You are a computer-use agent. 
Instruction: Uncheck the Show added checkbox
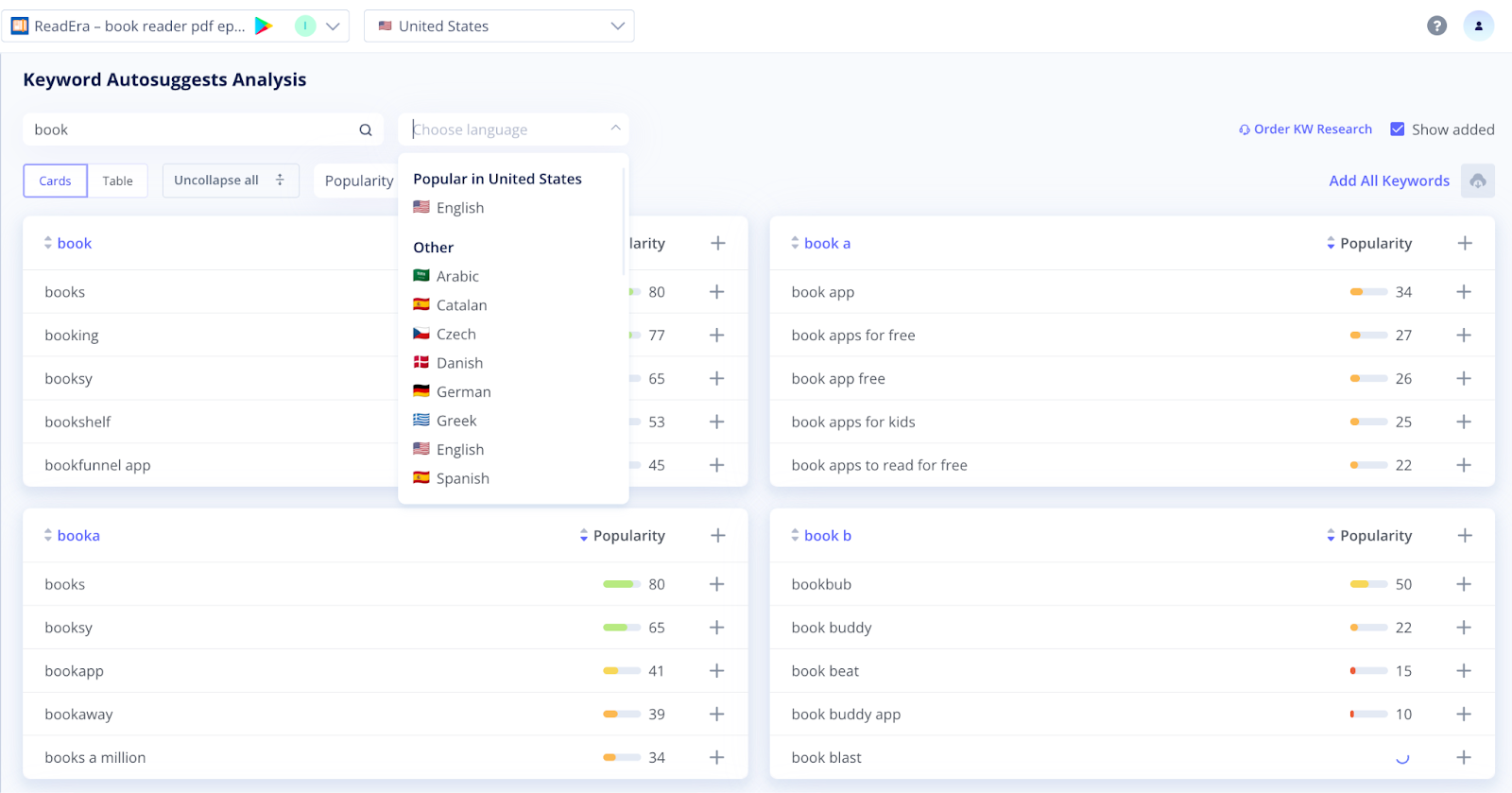tap(1397, 129)
